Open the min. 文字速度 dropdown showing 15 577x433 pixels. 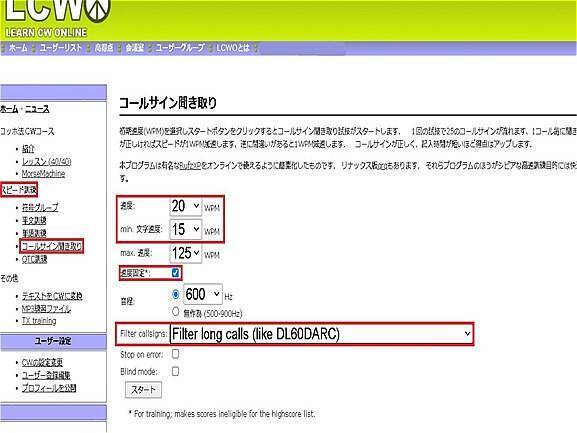click(x=185, y=230)
